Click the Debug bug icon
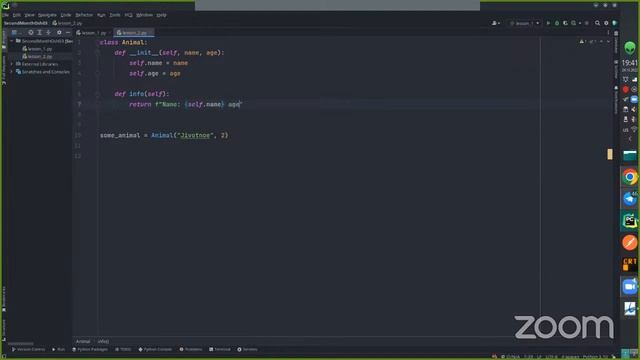 point(557,23)
